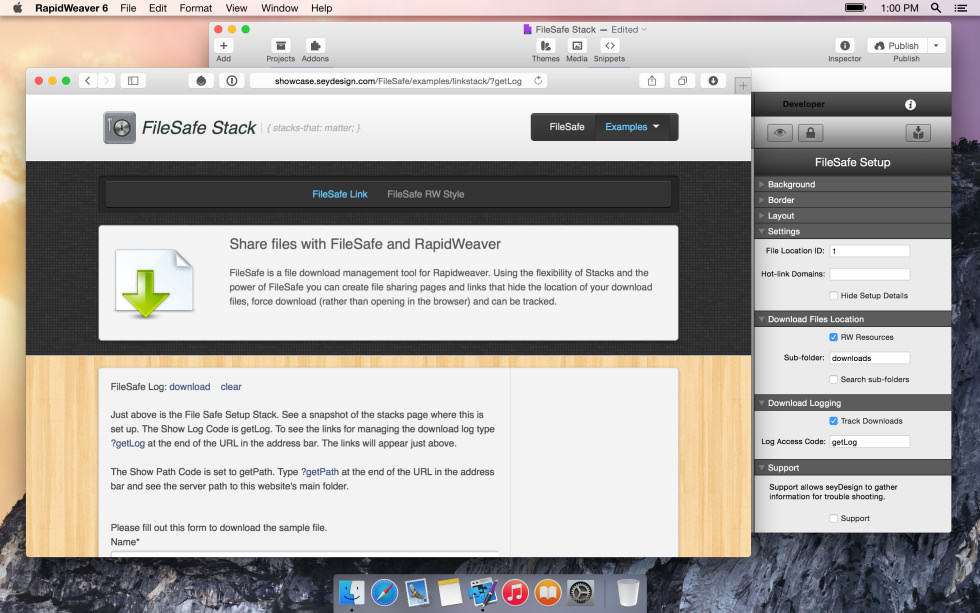980x613 pixels.
Task: Open the Apple menu
Action: tap(18, 8)
